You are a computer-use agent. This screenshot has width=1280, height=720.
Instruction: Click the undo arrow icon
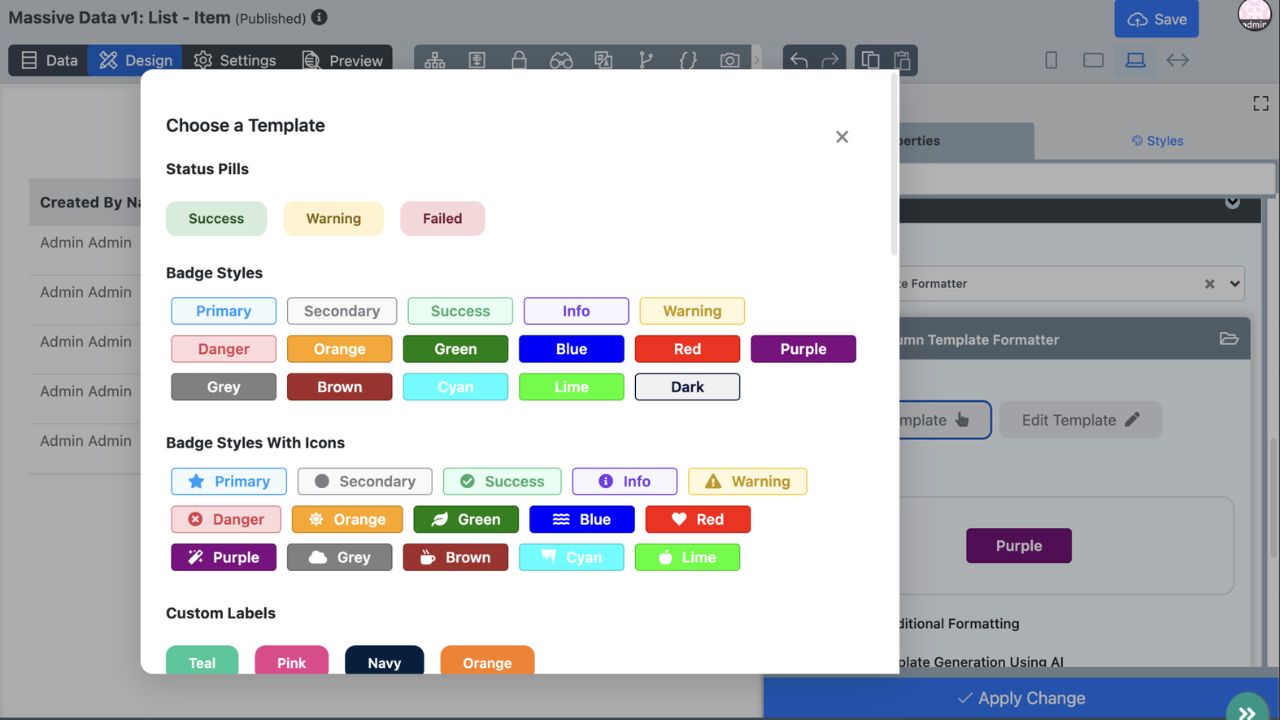(x=799, y=60)
